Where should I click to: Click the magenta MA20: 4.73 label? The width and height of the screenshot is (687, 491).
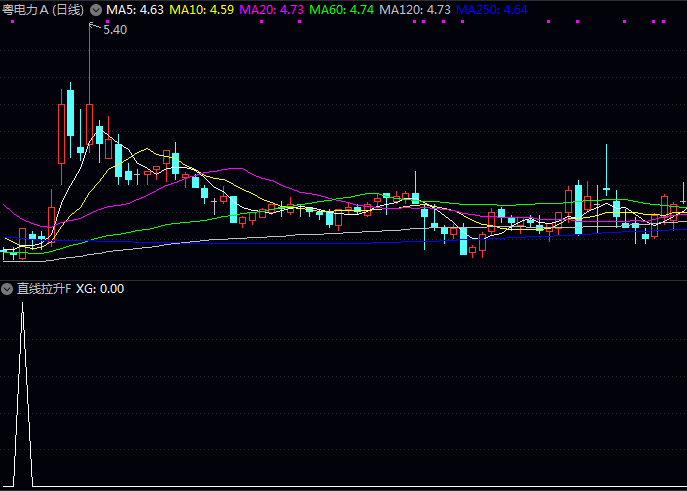click(x=272, y=9)
